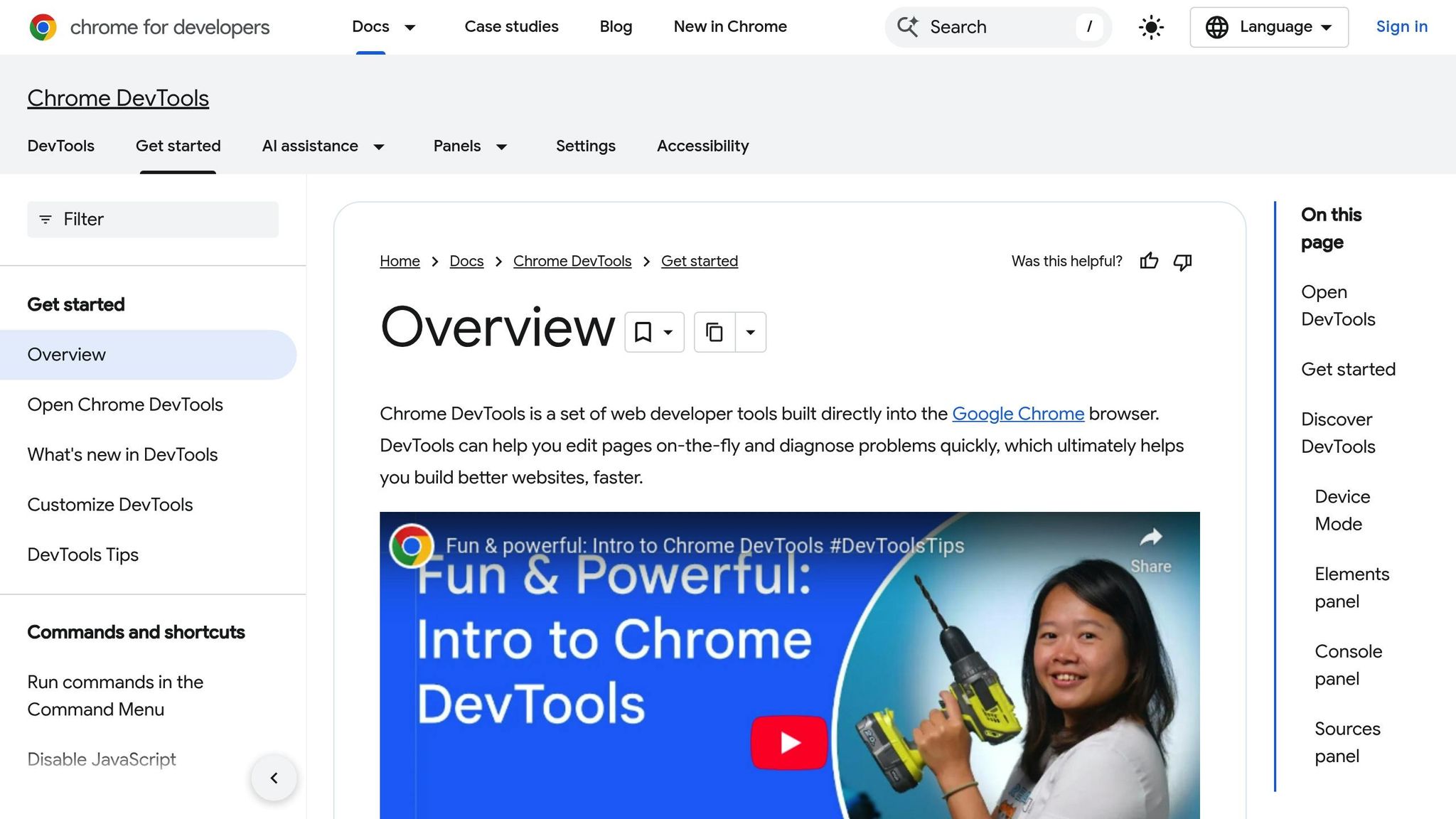Give thumbs up feedback on this page

click(x=1149, y=261)
